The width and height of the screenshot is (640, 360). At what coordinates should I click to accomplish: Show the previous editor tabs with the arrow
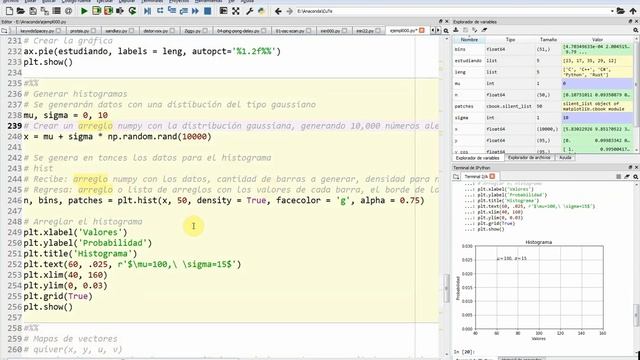pos(433,31)
